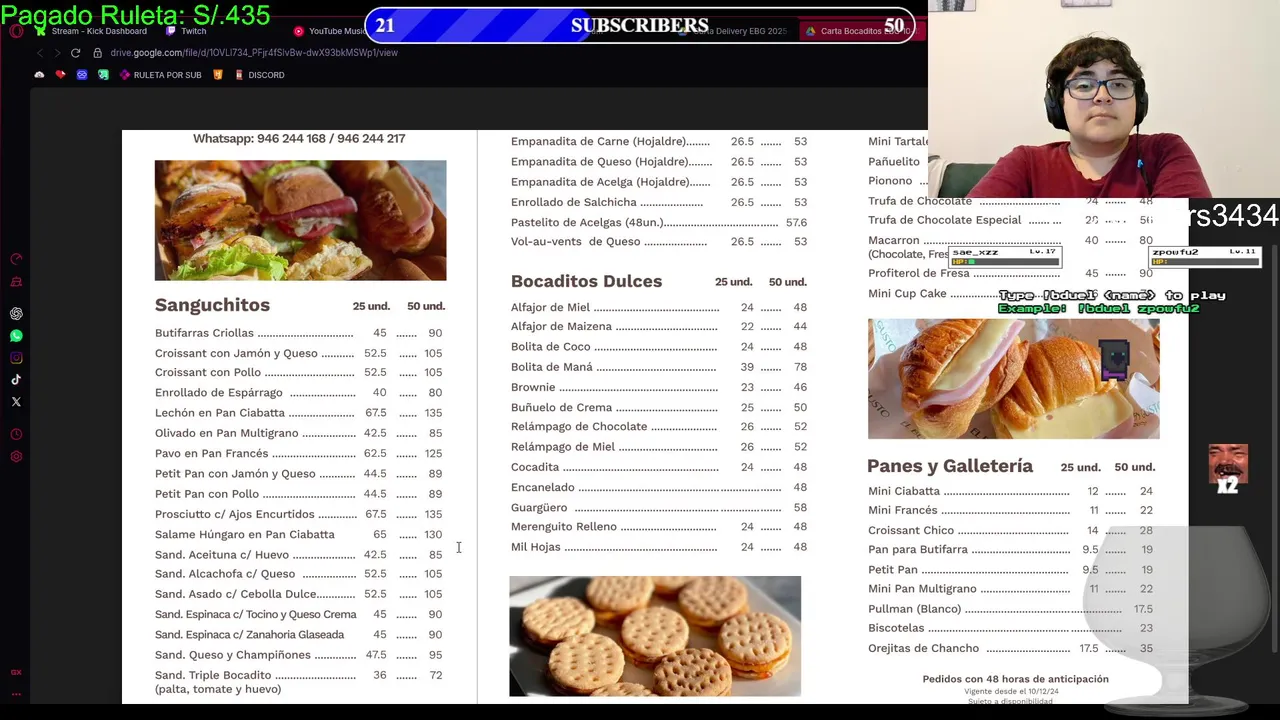Select the Pullman (Blanco) row
Image resolution: width=1280 pixels, height=720 pixels.
[x=1011, y=609]
